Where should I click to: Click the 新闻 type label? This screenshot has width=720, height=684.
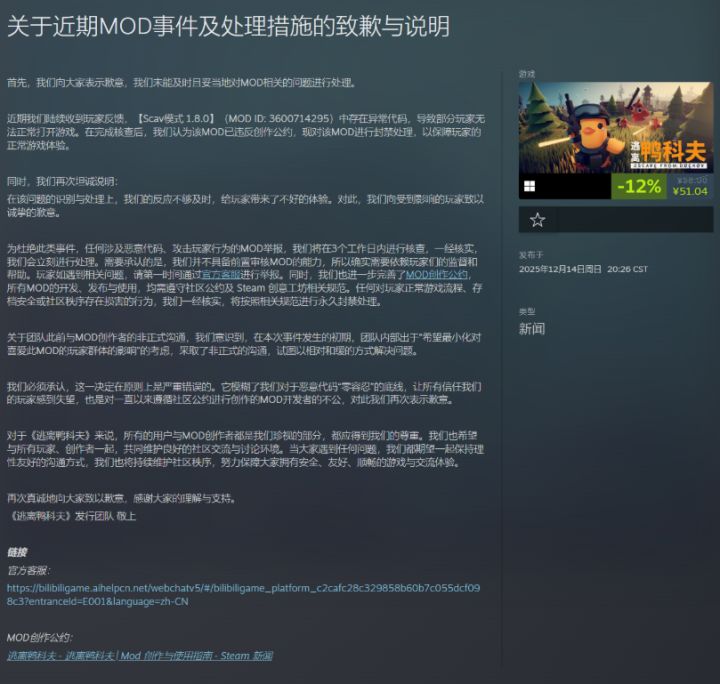point(532,329)
